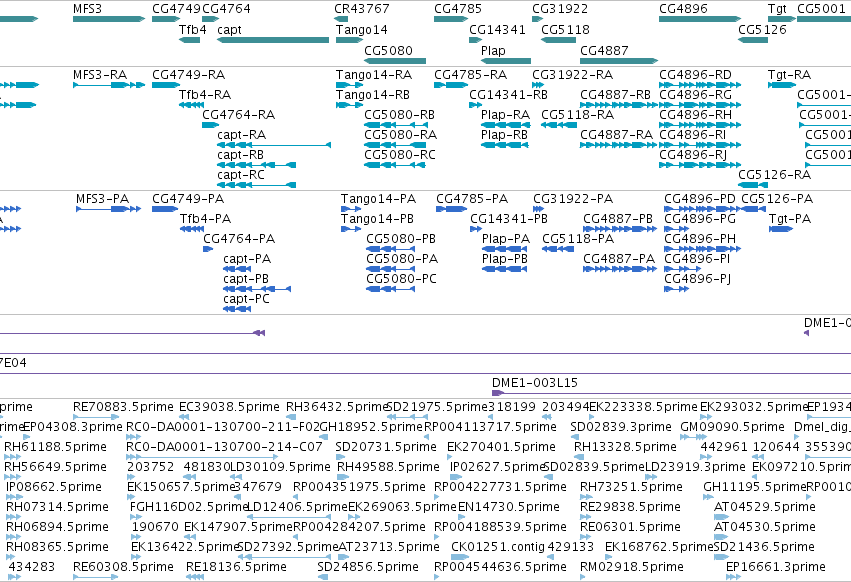851x582 pixels.
Task: Click the CG5080-PC protein label
Action: [x=402, y=279]
